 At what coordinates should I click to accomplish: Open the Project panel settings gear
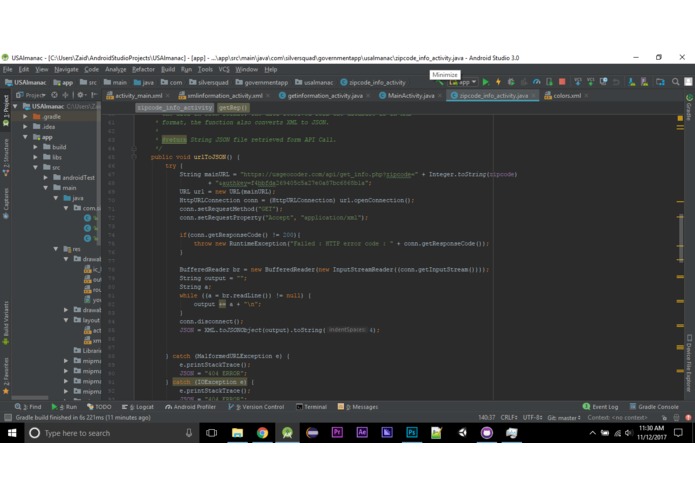(80, 95)
